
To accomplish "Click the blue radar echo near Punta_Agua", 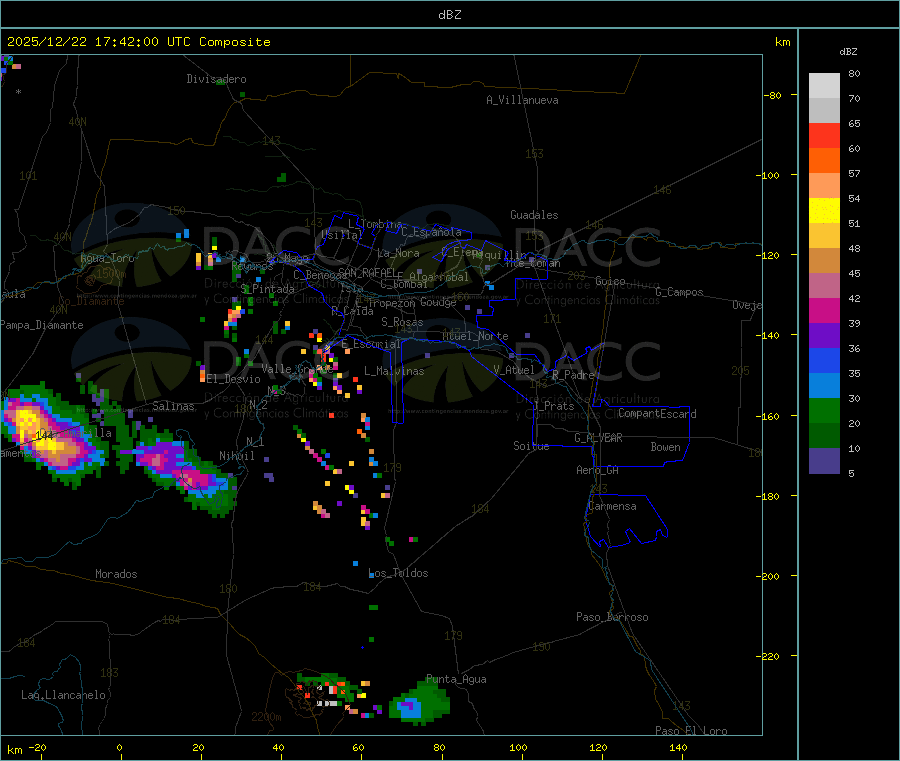I will click(409, 709).
